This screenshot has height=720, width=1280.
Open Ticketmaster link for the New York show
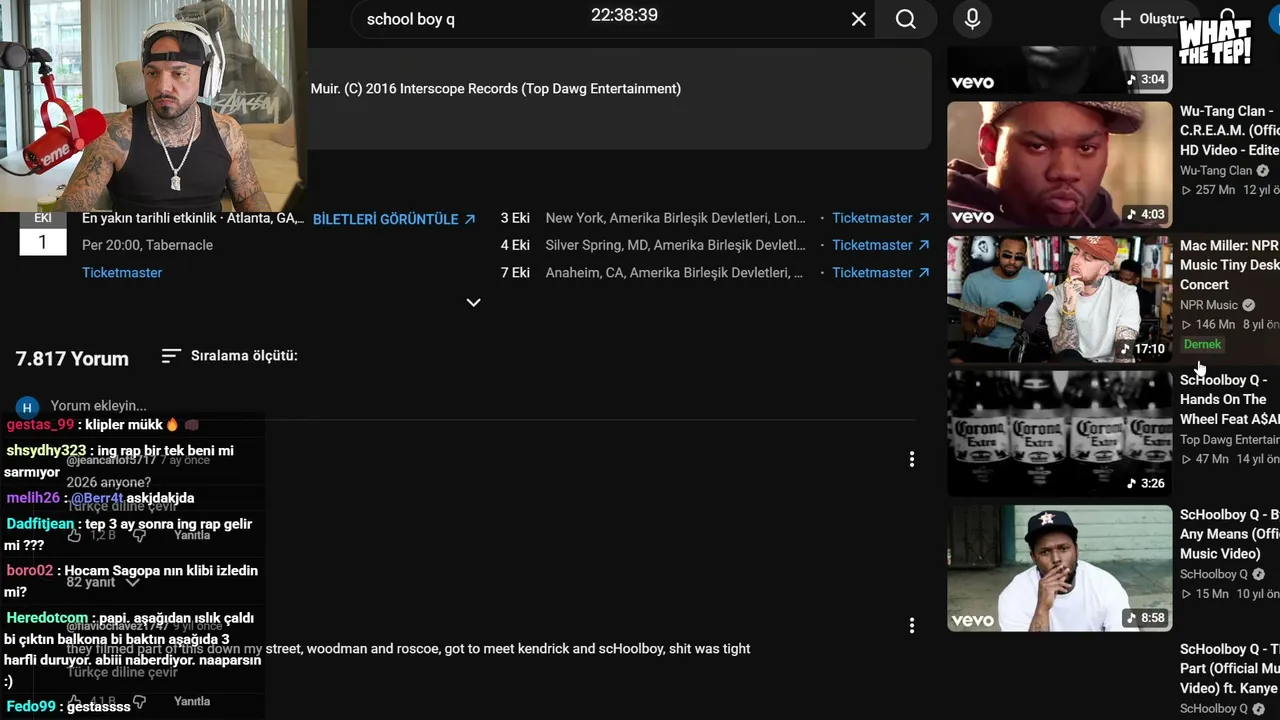tap(881, 218)
